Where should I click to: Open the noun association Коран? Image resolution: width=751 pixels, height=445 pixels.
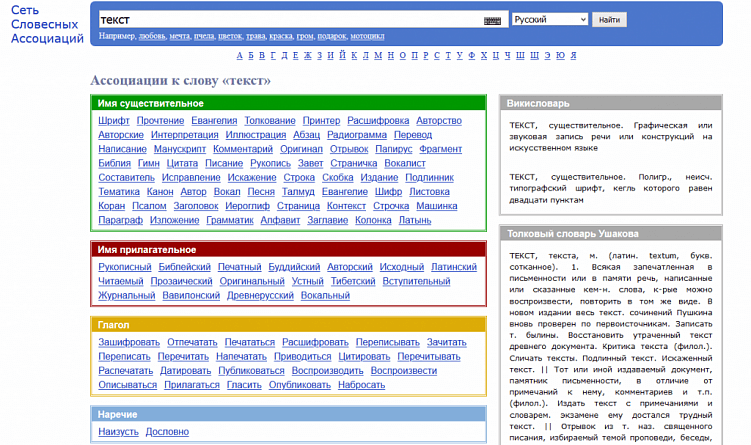click(x=112, y=206)
